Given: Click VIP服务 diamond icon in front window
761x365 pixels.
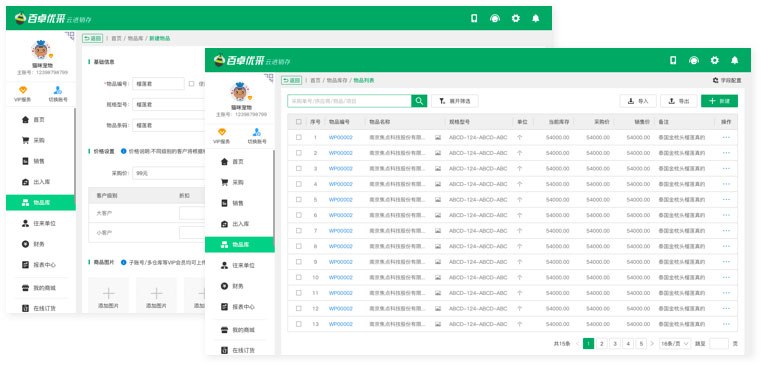Looking at the screenshot, I should click(222, 132).
